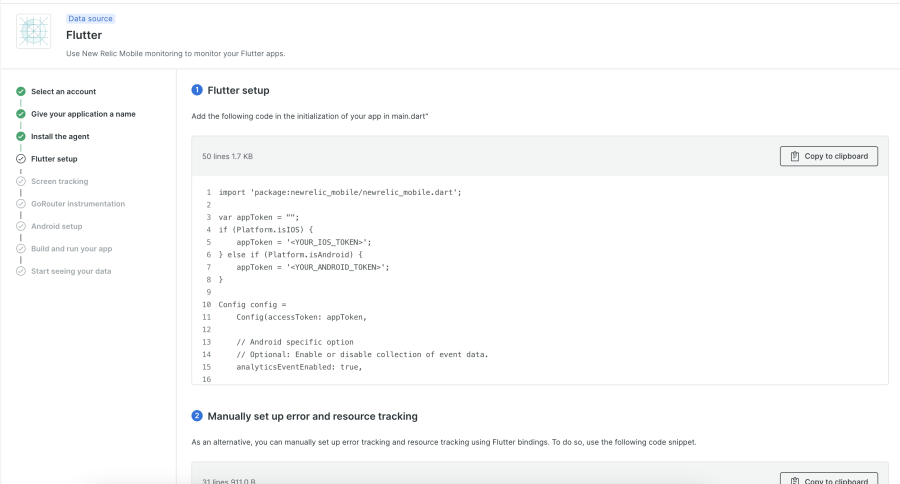
Task: Open the Give your application a name step
Action: [83, 114]
